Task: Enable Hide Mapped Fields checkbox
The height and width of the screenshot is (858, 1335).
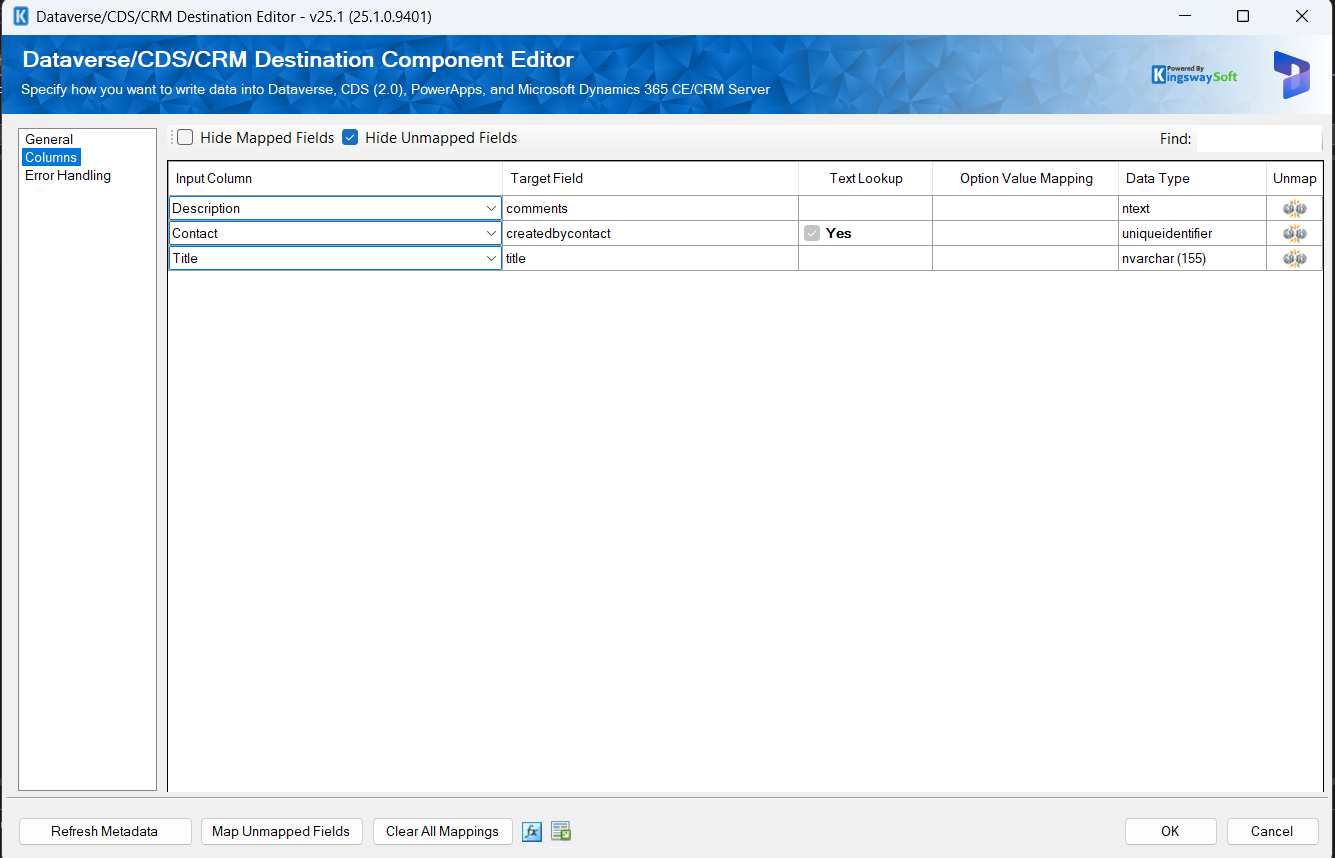Action: pos(185,138)
